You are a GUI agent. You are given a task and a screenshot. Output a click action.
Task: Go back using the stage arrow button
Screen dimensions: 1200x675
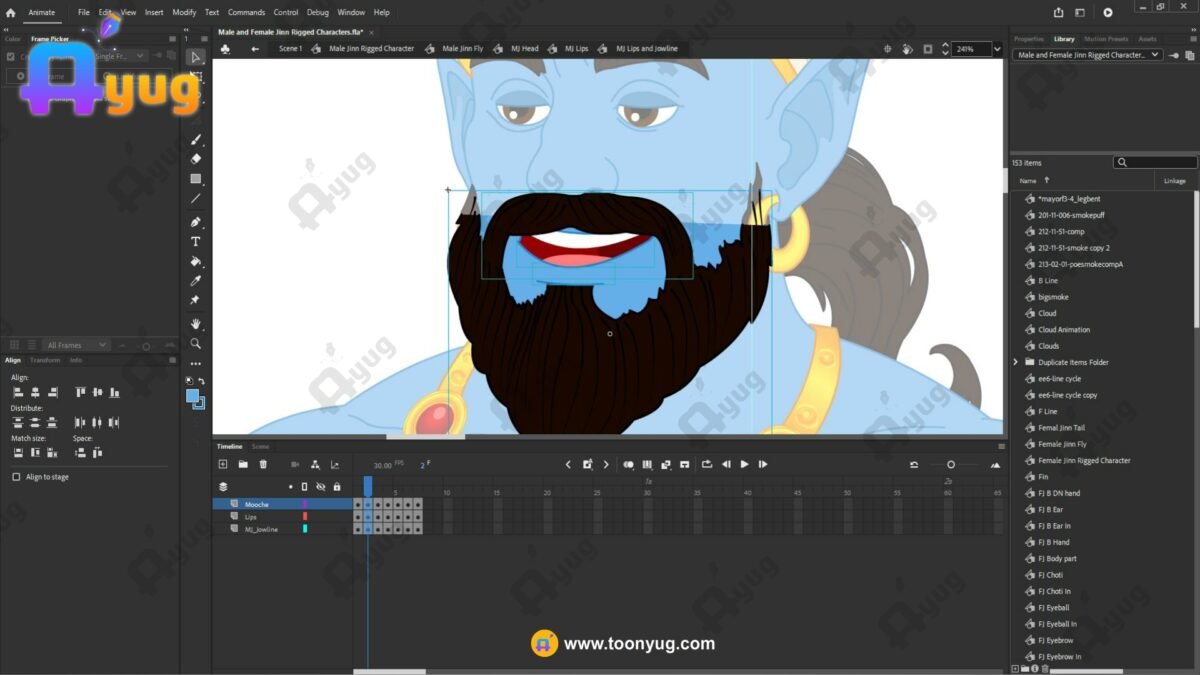(255, 48)
